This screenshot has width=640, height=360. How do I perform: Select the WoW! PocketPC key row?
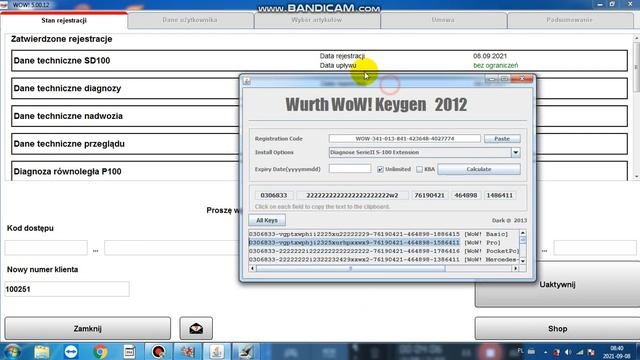coord(384,251)
